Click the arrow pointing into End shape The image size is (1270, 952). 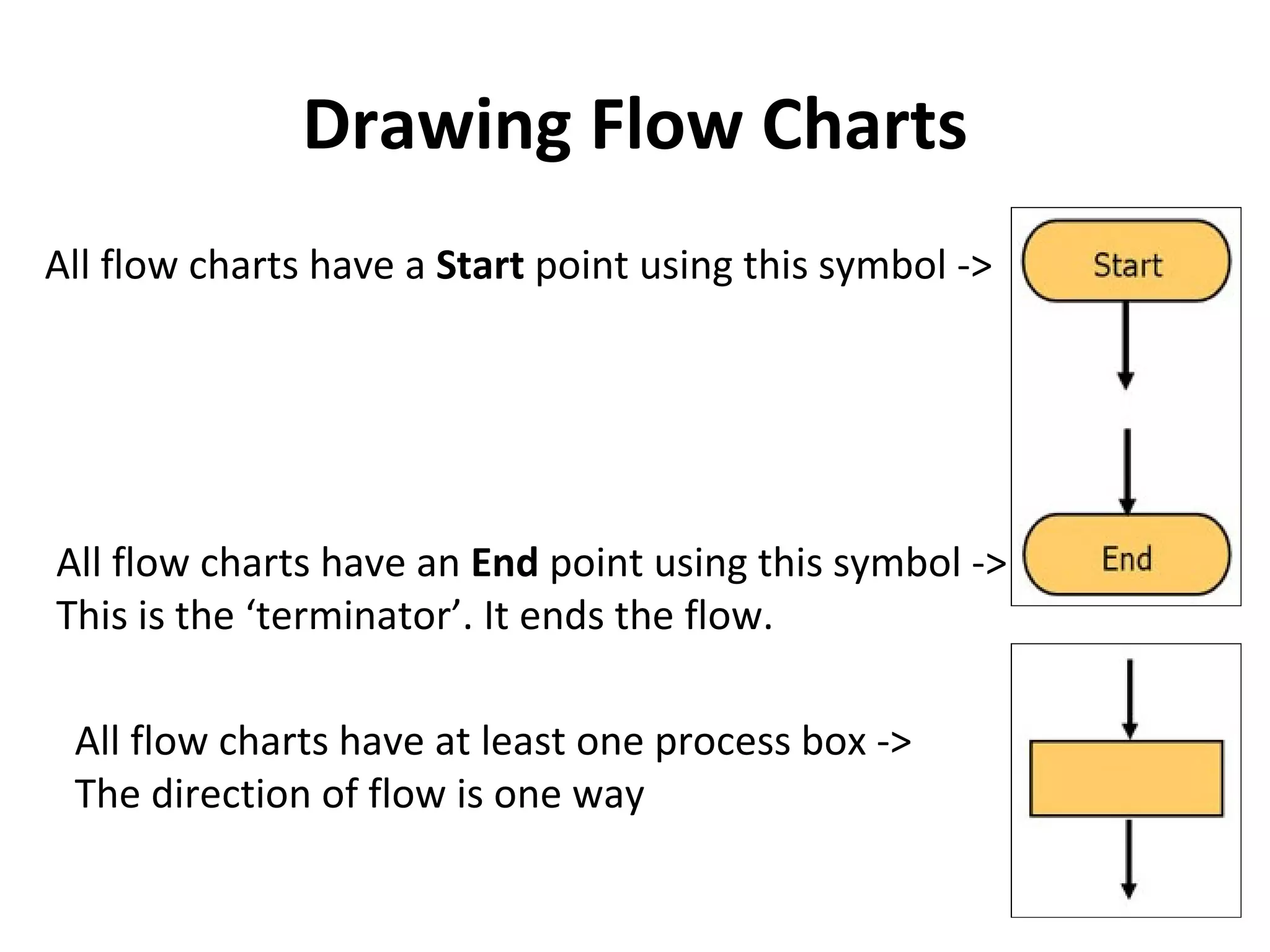click(1127, 471)
